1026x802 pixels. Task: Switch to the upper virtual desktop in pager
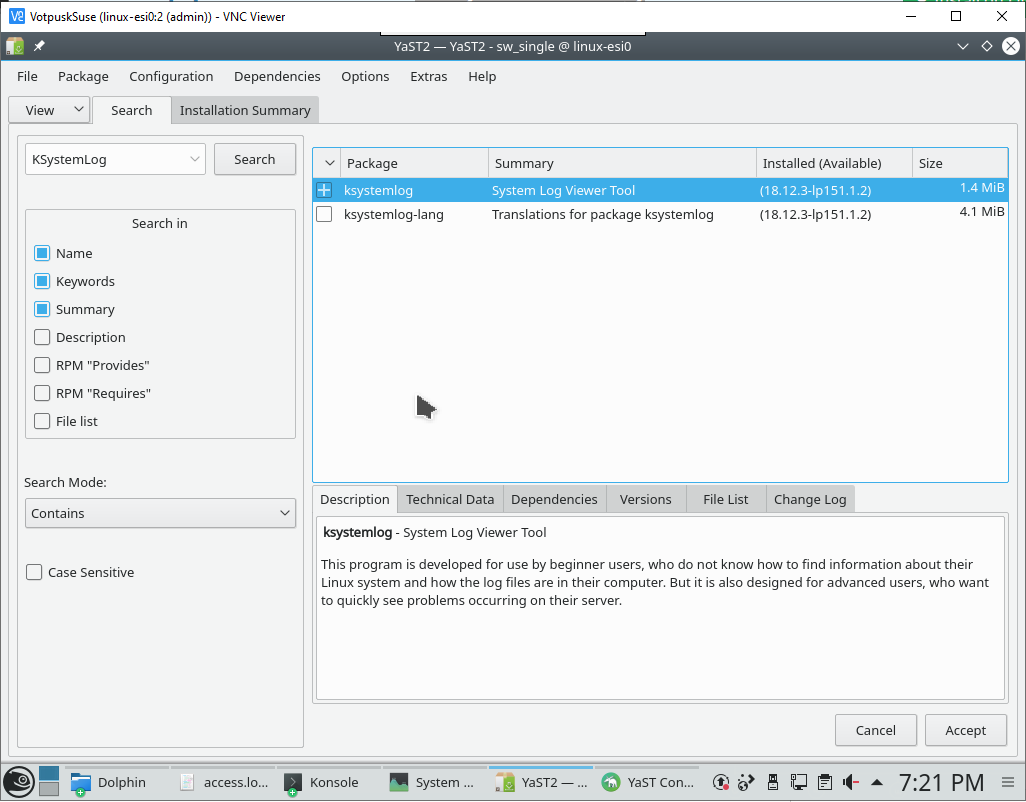49,774
